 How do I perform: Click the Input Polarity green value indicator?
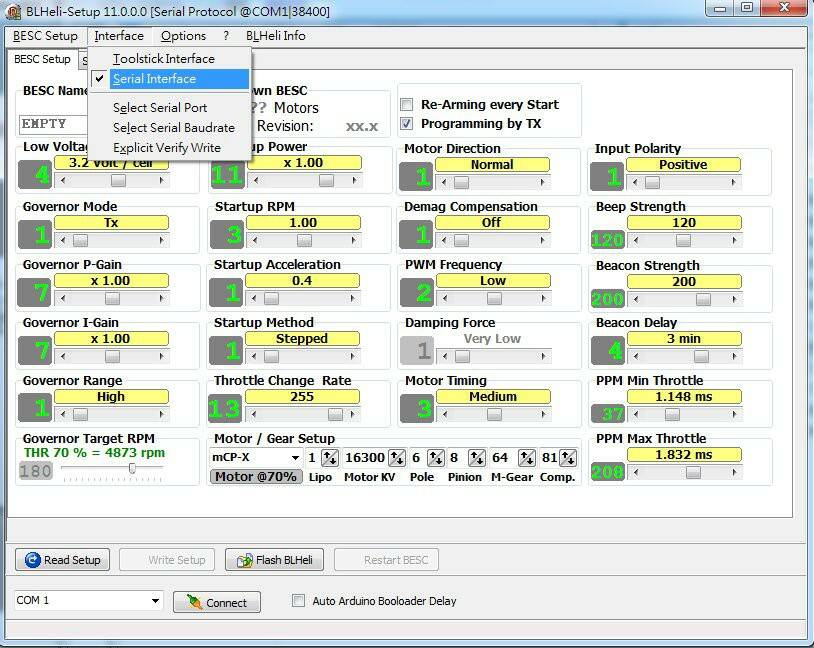tap(608, 177)
